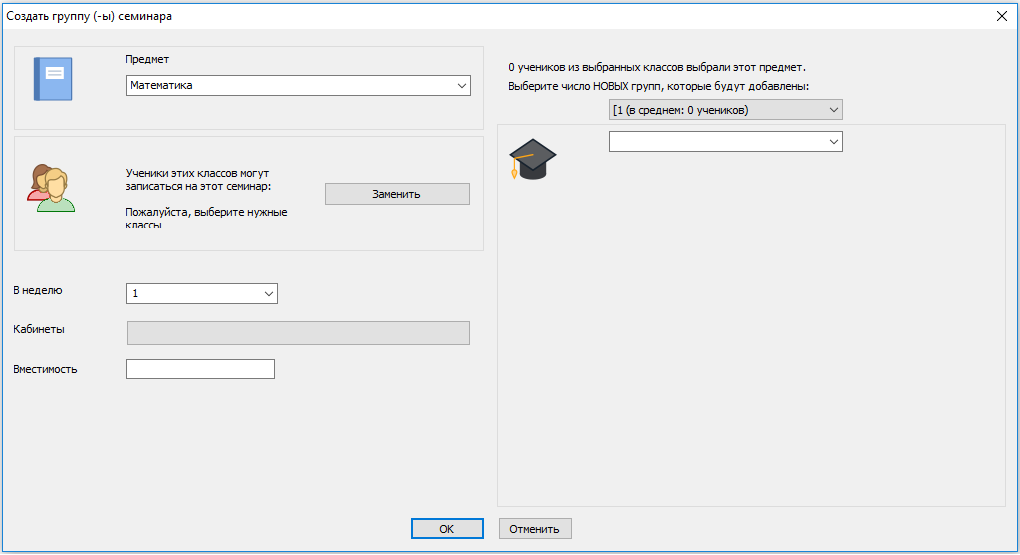Open the empty dropdown beside graduation cap

click(725, 142)
